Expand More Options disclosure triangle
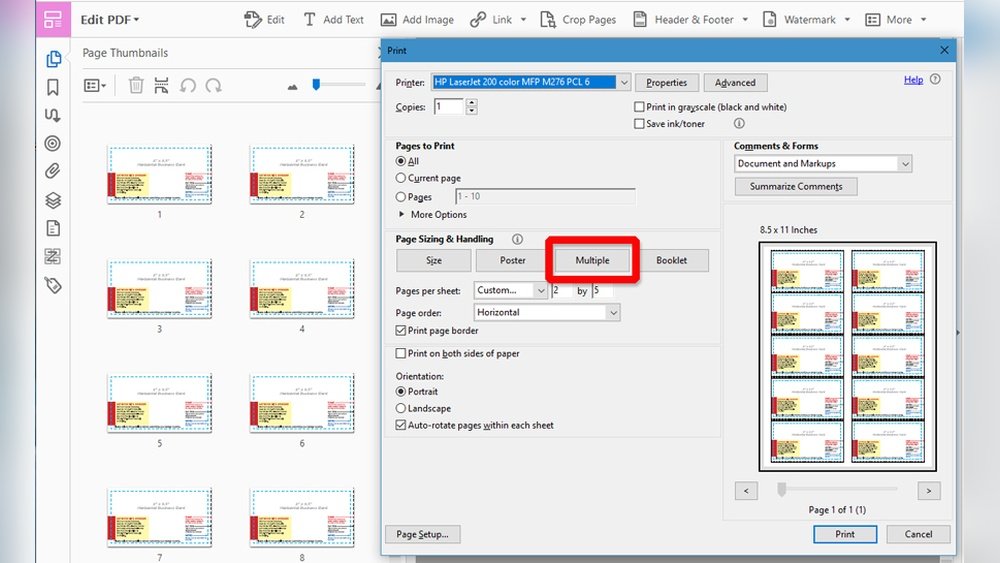The image size is (1000, 563). [x=401, y=214]
